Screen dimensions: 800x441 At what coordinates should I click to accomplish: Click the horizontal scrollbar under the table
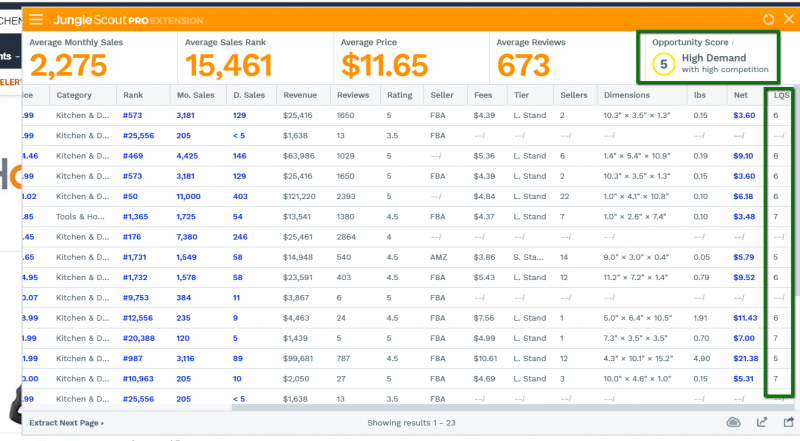coord(513,407)
